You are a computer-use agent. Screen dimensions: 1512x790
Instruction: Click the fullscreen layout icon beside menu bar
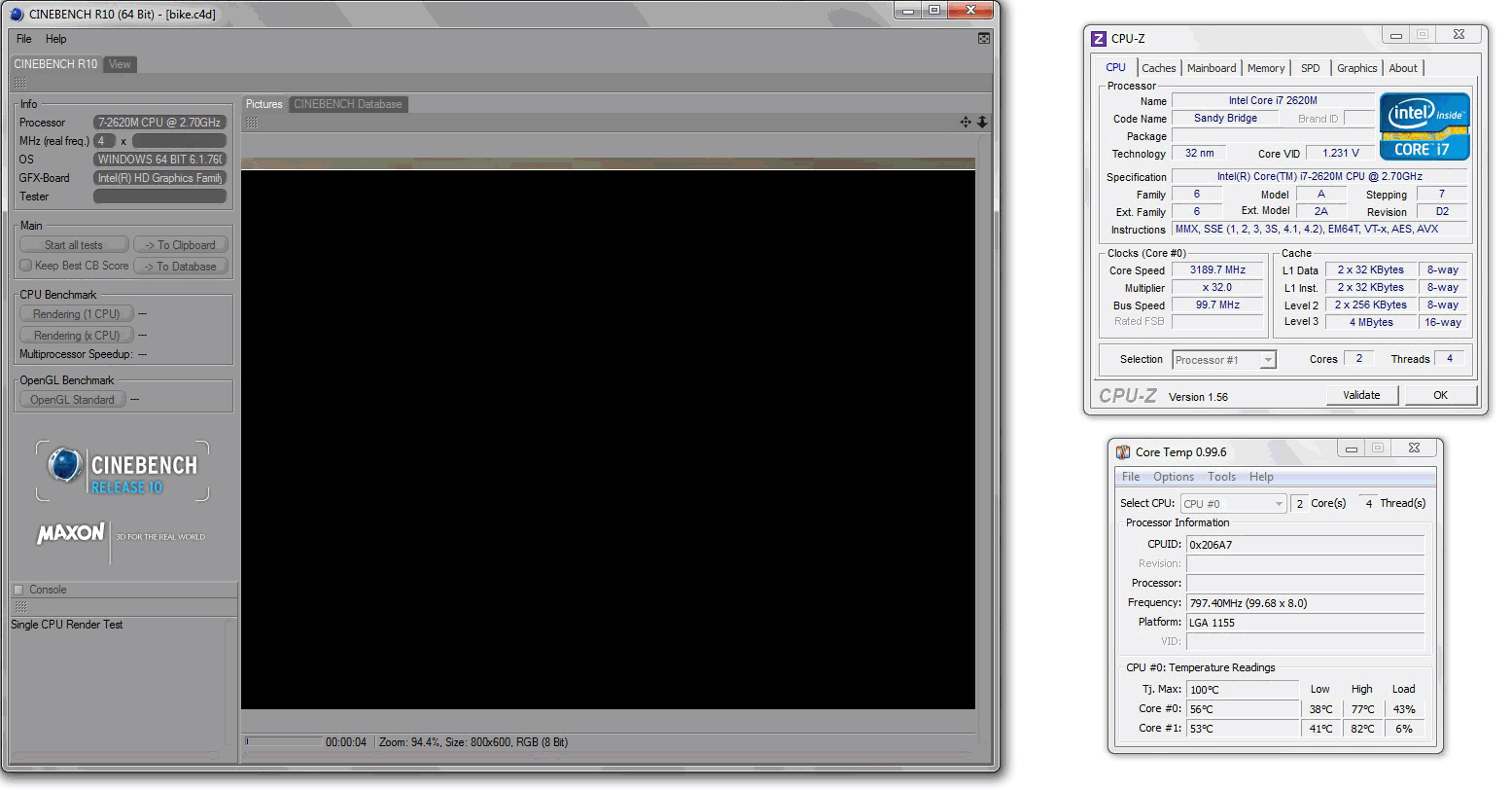click(x=984, y=39)
